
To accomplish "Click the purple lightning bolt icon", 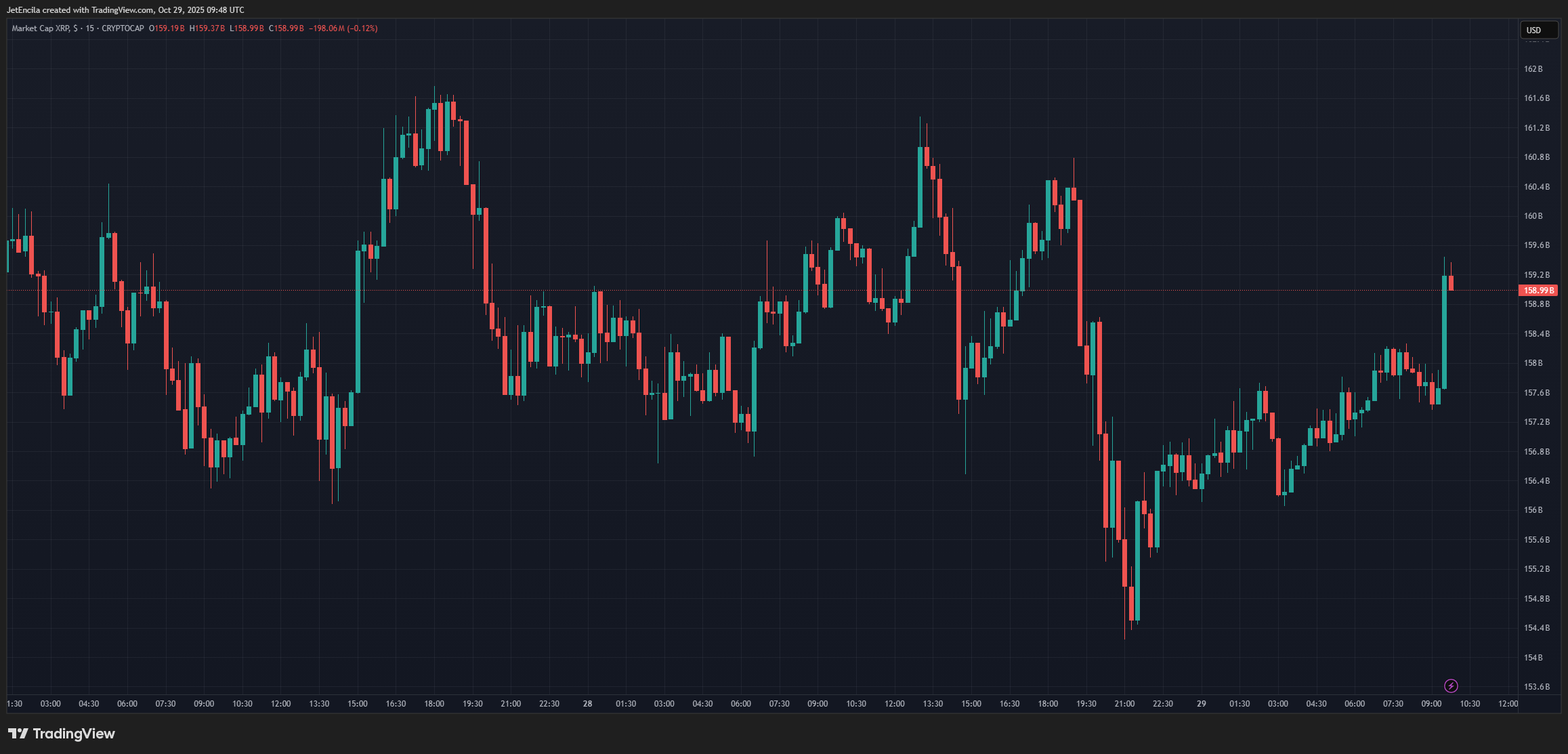I will pyautogui.click(x=1451, y=686).
